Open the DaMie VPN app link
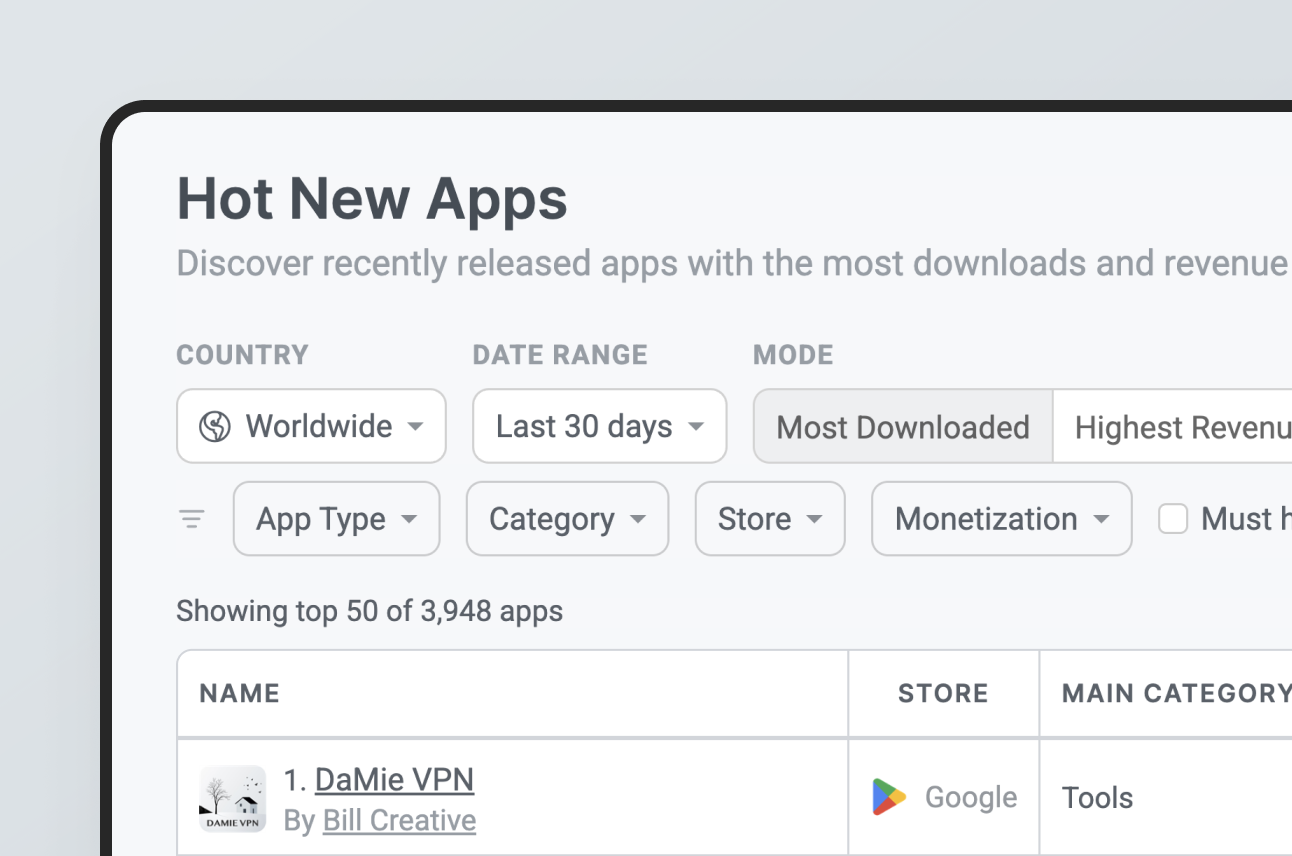1292x856 pixels. [394, 779]
